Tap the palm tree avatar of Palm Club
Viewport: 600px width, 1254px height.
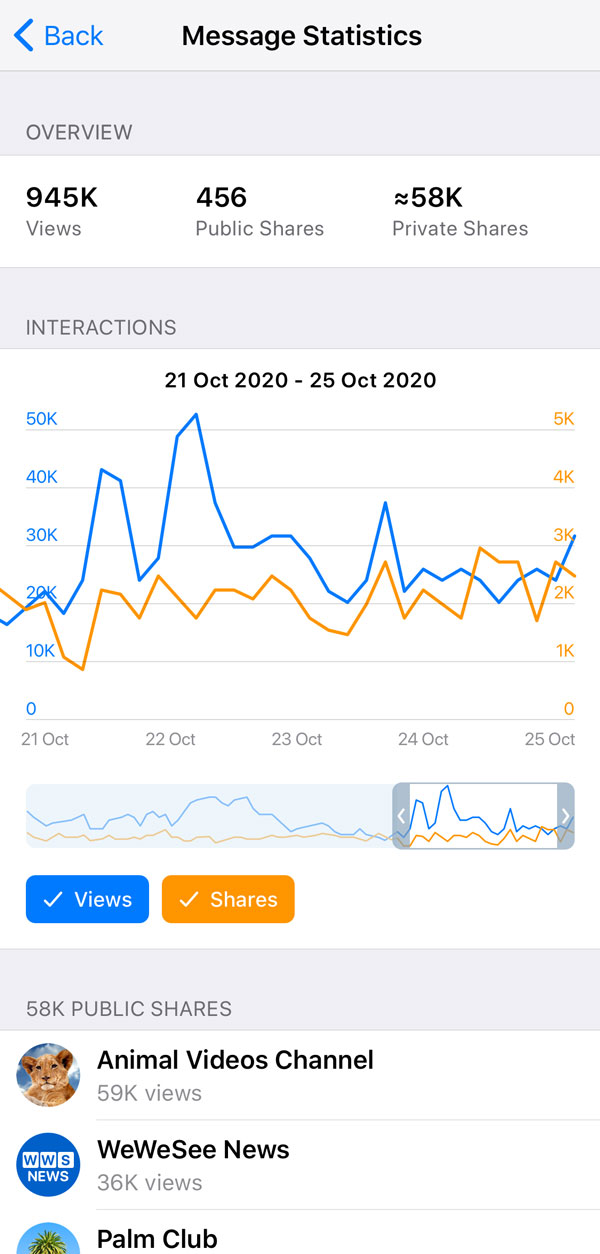[48, 1243]
